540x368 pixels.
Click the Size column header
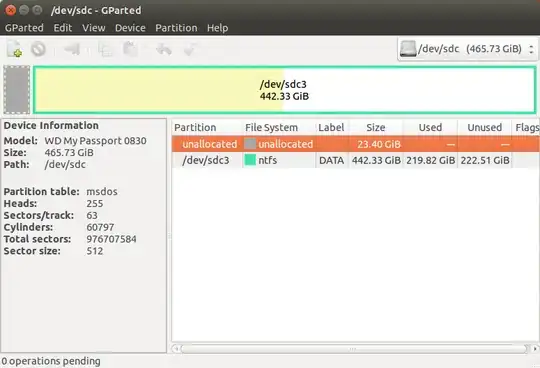[376, 127]
